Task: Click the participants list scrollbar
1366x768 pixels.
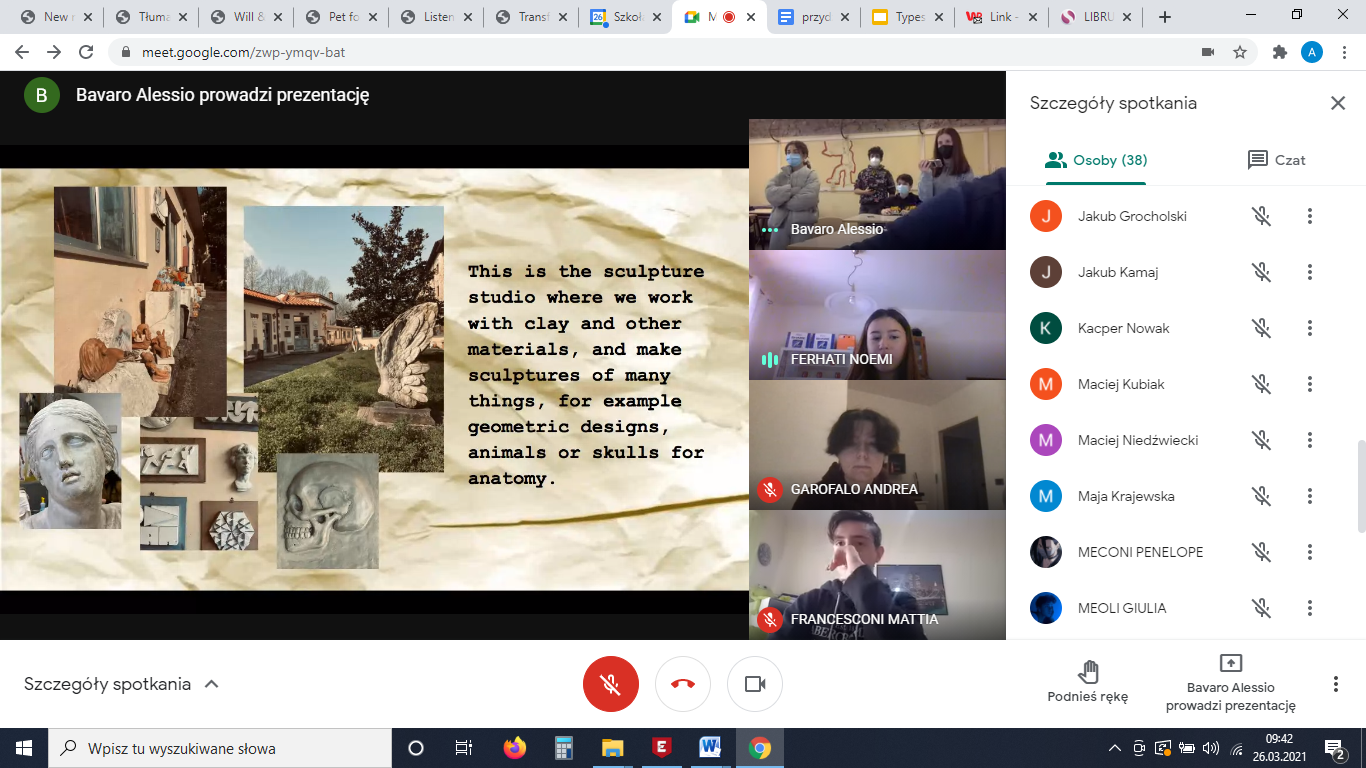Action: (x=1360, y=485)
